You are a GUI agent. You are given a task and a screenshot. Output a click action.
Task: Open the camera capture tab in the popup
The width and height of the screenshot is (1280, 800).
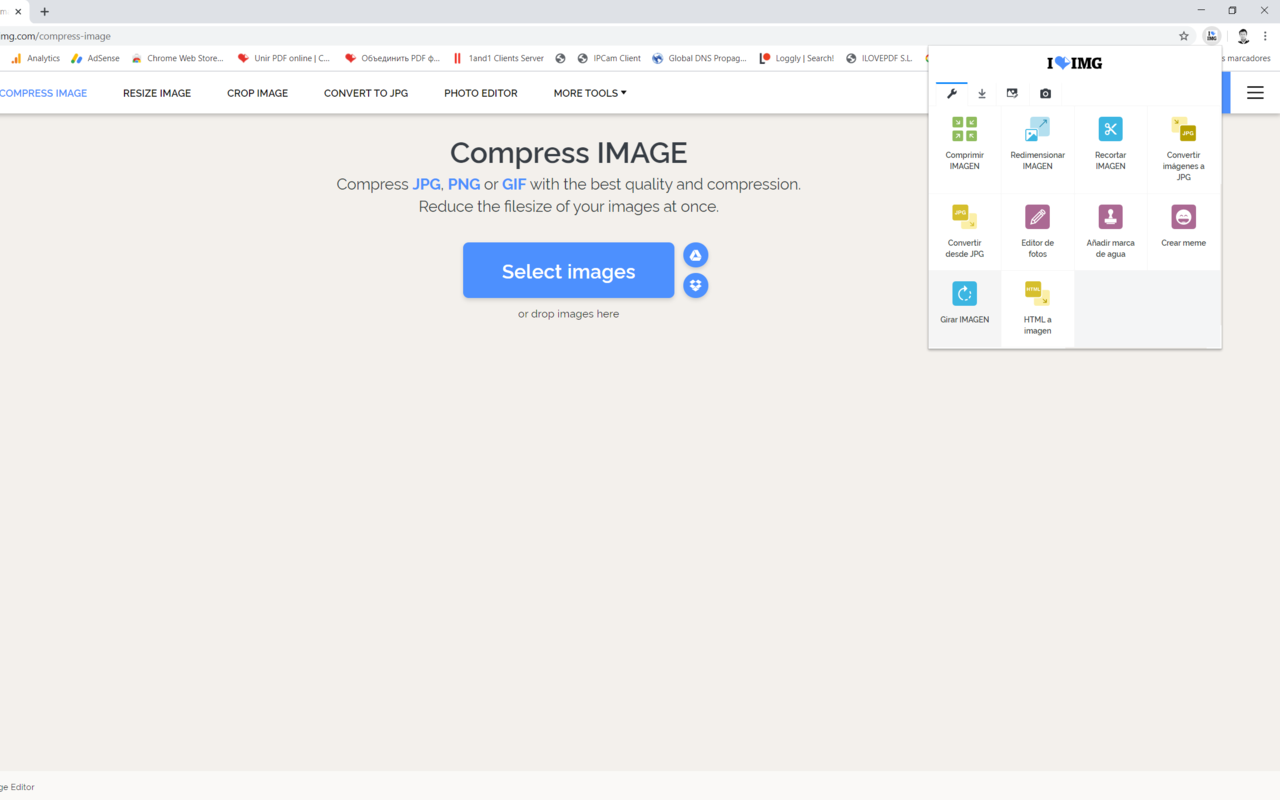[x=1045, y=93]
